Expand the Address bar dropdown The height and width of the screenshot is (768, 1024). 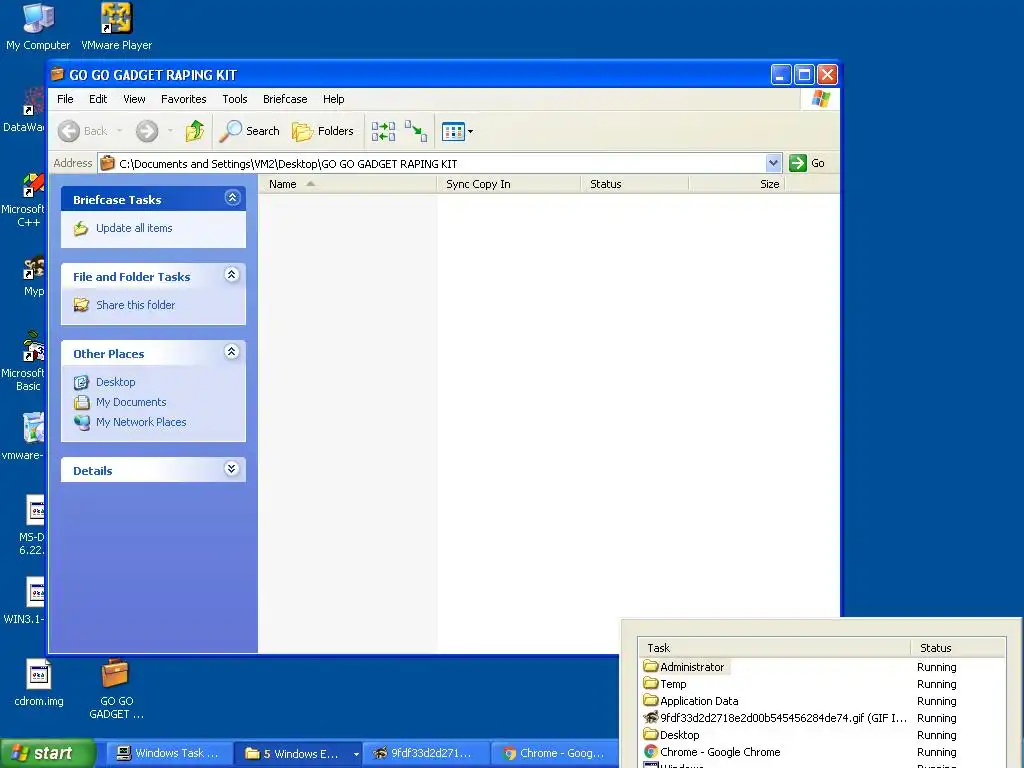coord(773,163)
